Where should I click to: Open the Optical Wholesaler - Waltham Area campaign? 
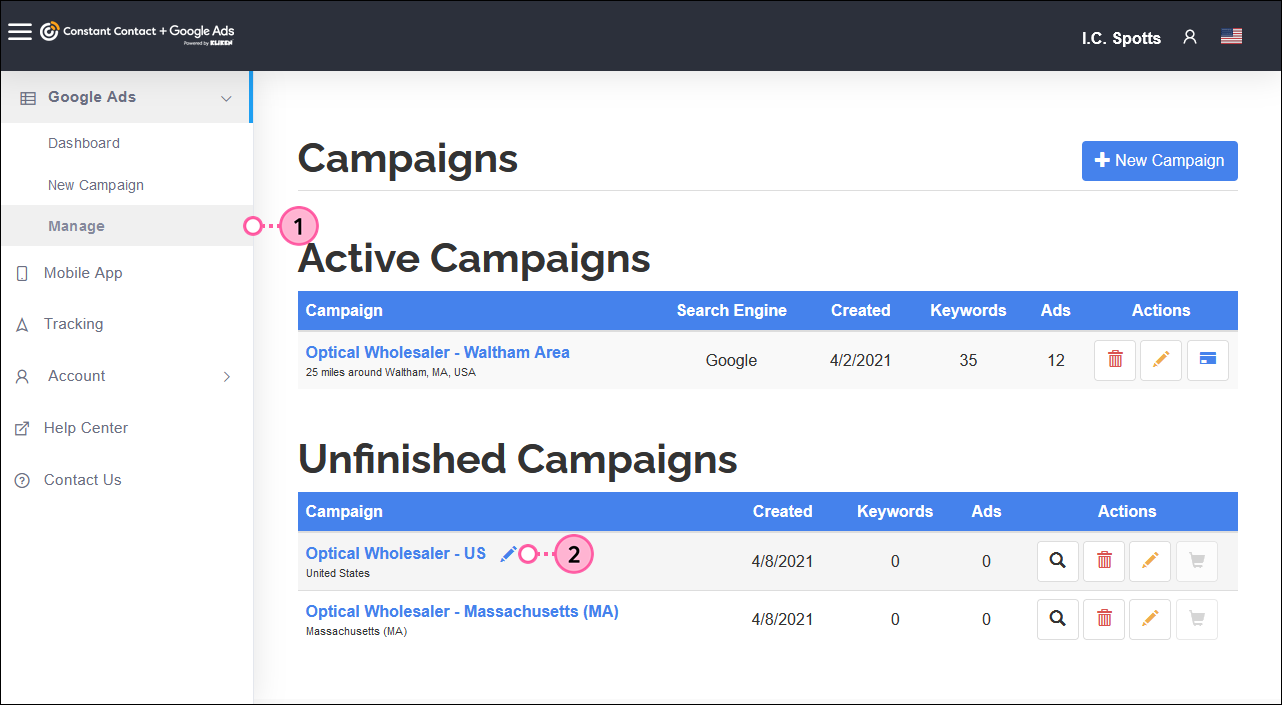[x=437, y=352]
